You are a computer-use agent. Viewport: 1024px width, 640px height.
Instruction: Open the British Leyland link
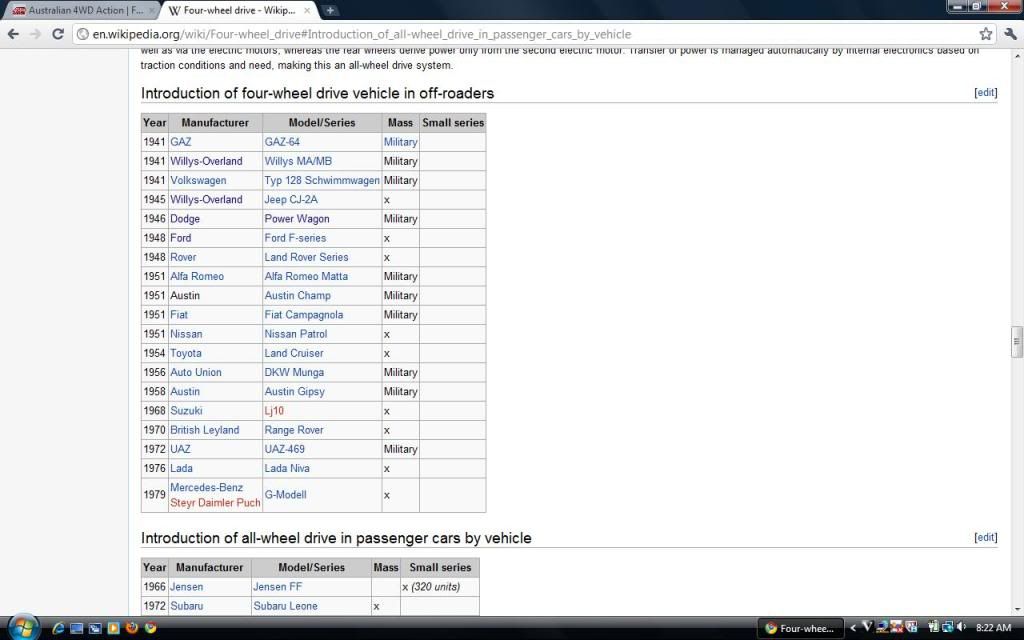coord(204,430)
